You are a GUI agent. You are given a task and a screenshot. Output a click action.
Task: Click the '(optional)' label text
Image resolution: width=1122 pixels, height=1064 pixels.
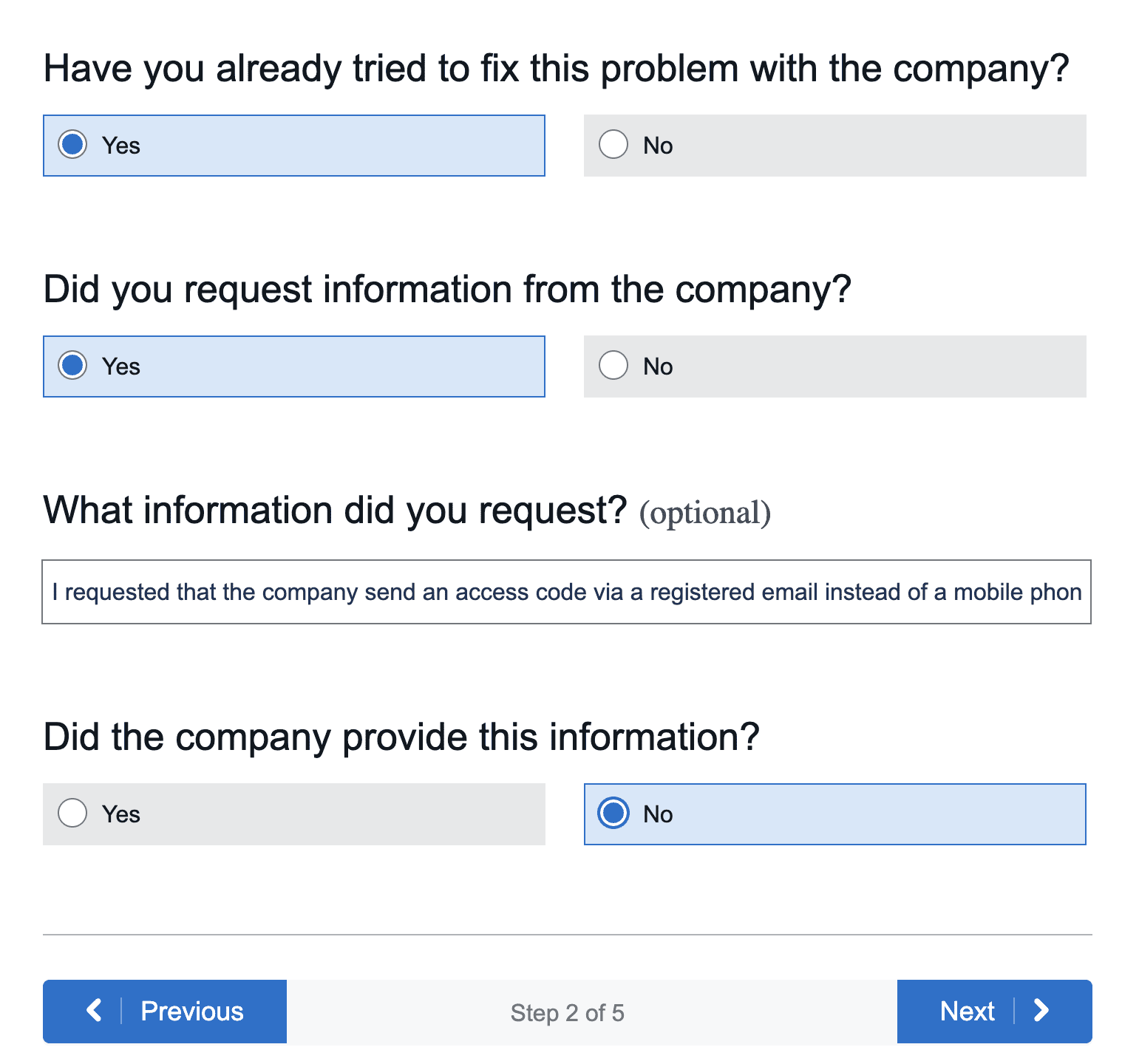coord(704,513)
